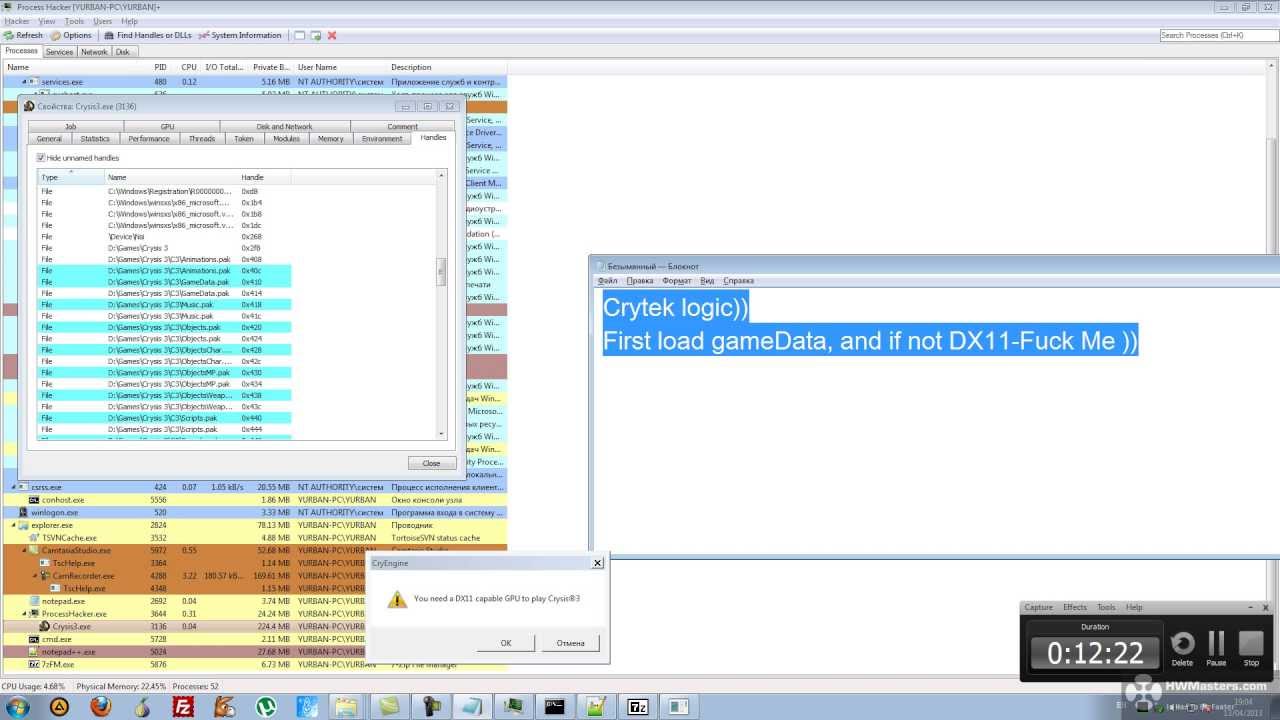Launch Firefox from the taskbar
This screenshot has height=720, width=1280.
100,706
